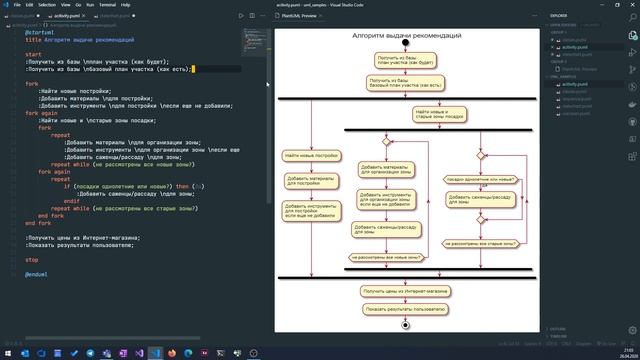The width and height of the screenshot is (640, 360).
Task: Select the PlantUML Preview tab
Action: [299, 16]
